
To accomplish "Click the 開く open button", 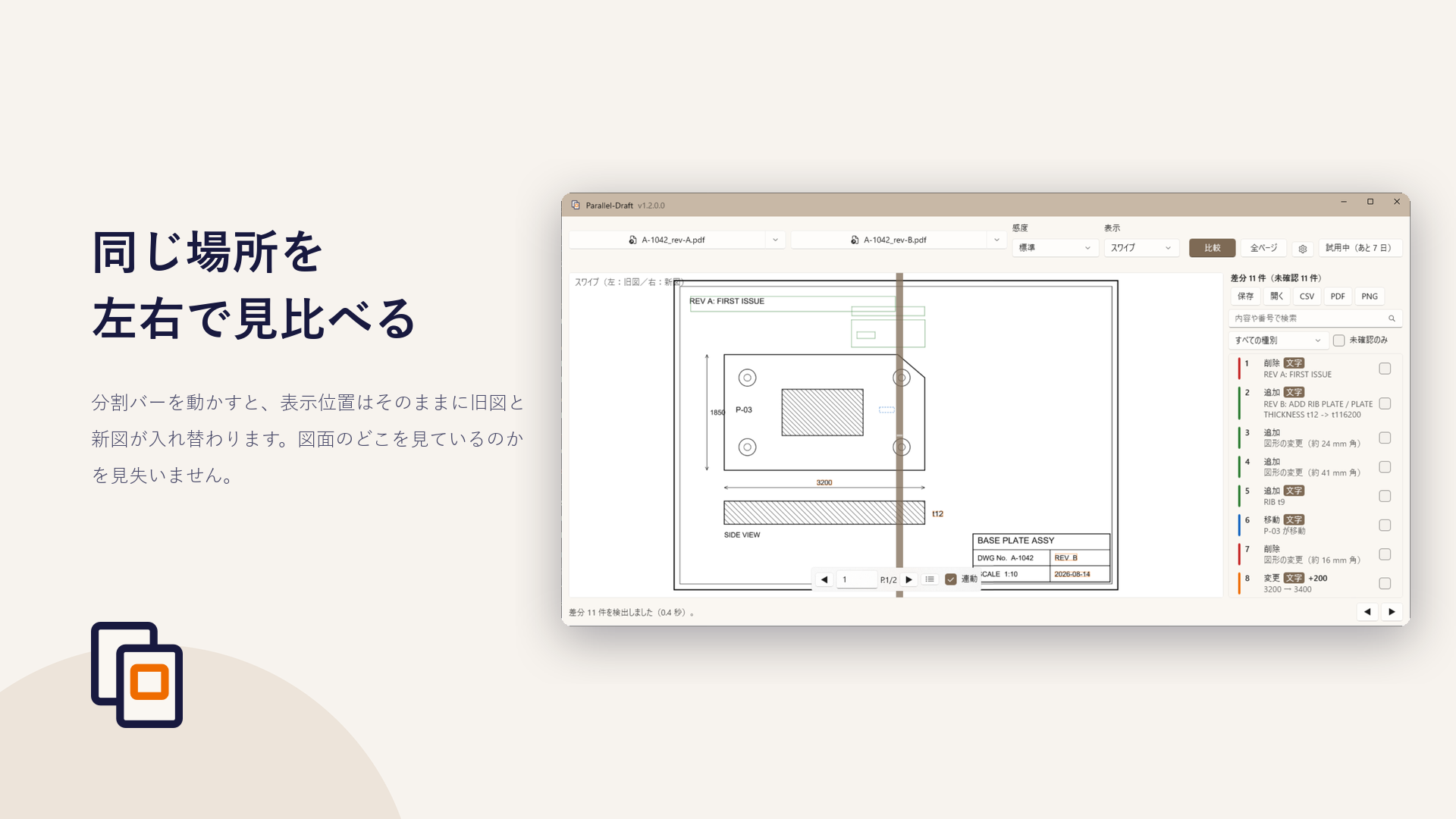I will tap(1277, 297).
